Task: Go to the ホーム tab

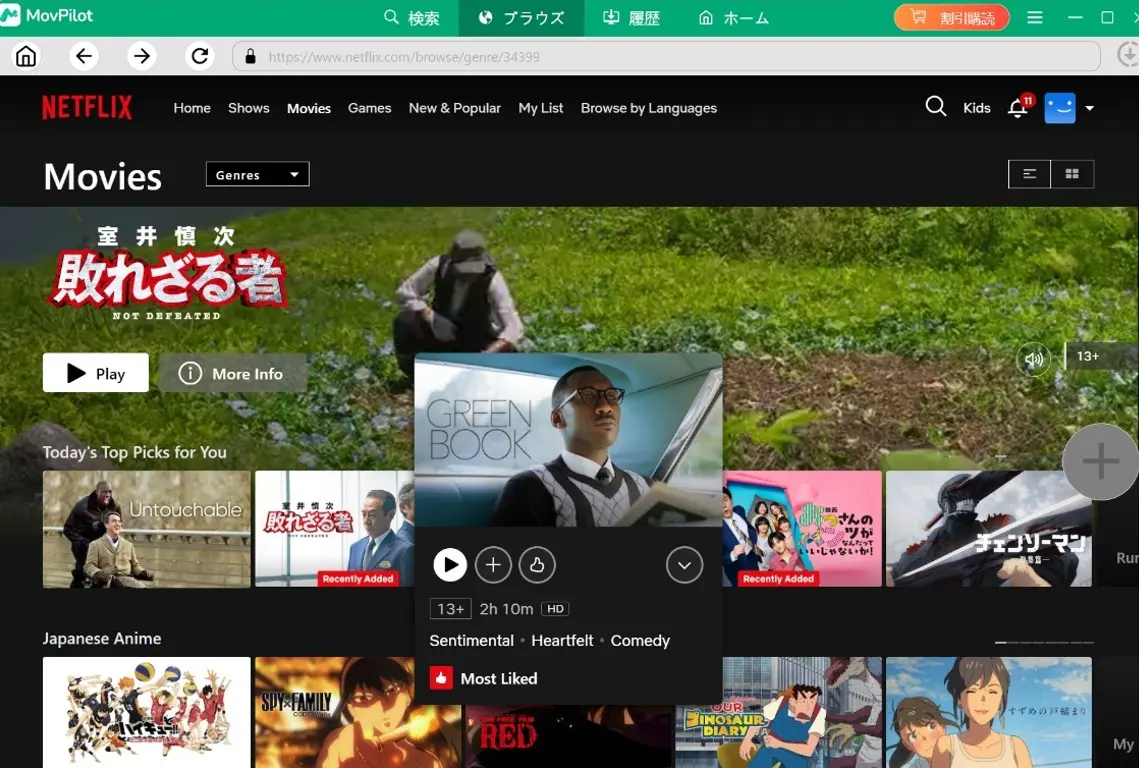Action: pos(734,18)
